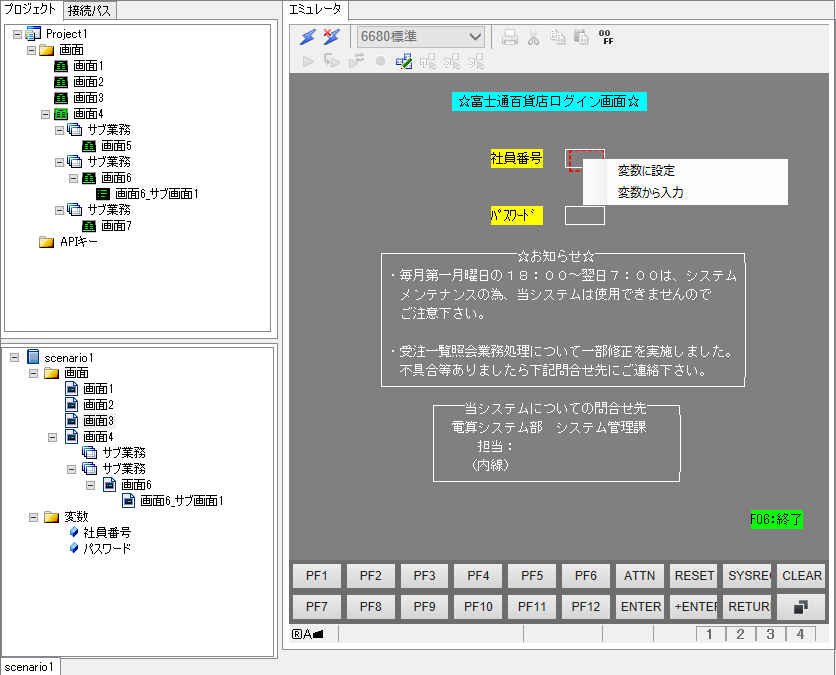Collapse the サブ業務 node containing 画面5
The width and height of the screenshot is (836, 675).
(x=60, y=130)
